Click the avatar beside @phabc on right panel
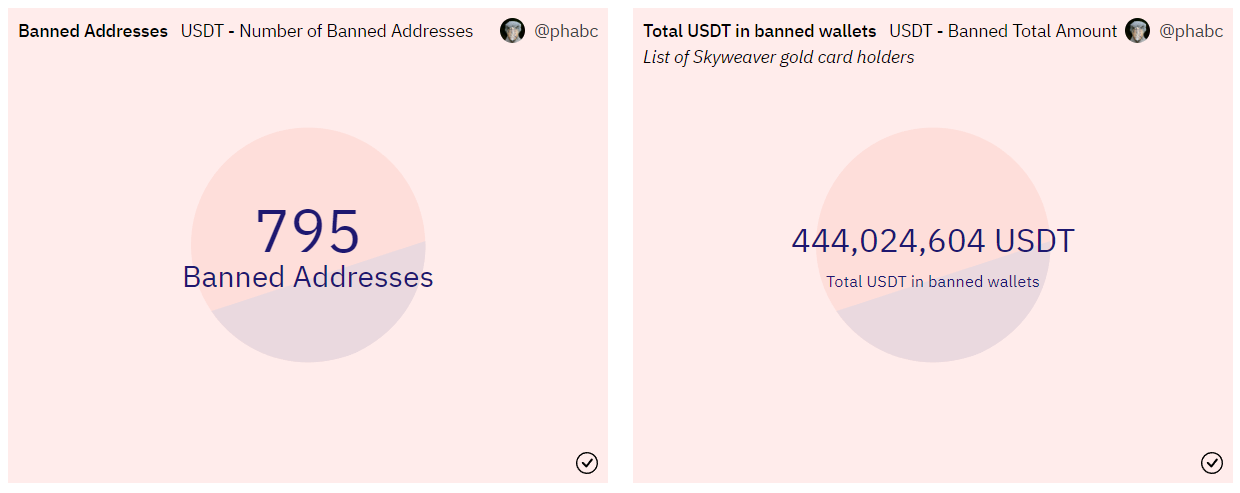The height and width of the screenshot is (493, 1240). click(1138, 31)
